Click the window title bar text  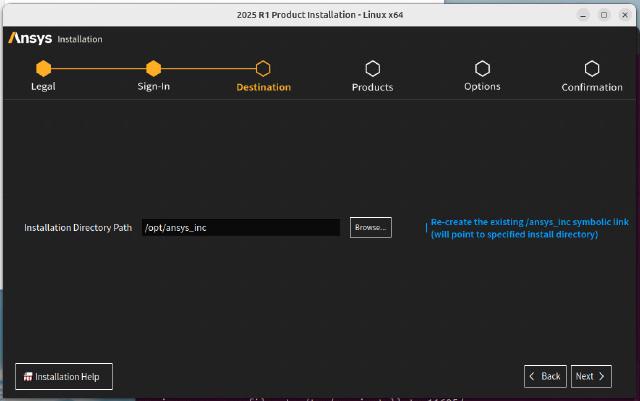(x=320, y=15)
